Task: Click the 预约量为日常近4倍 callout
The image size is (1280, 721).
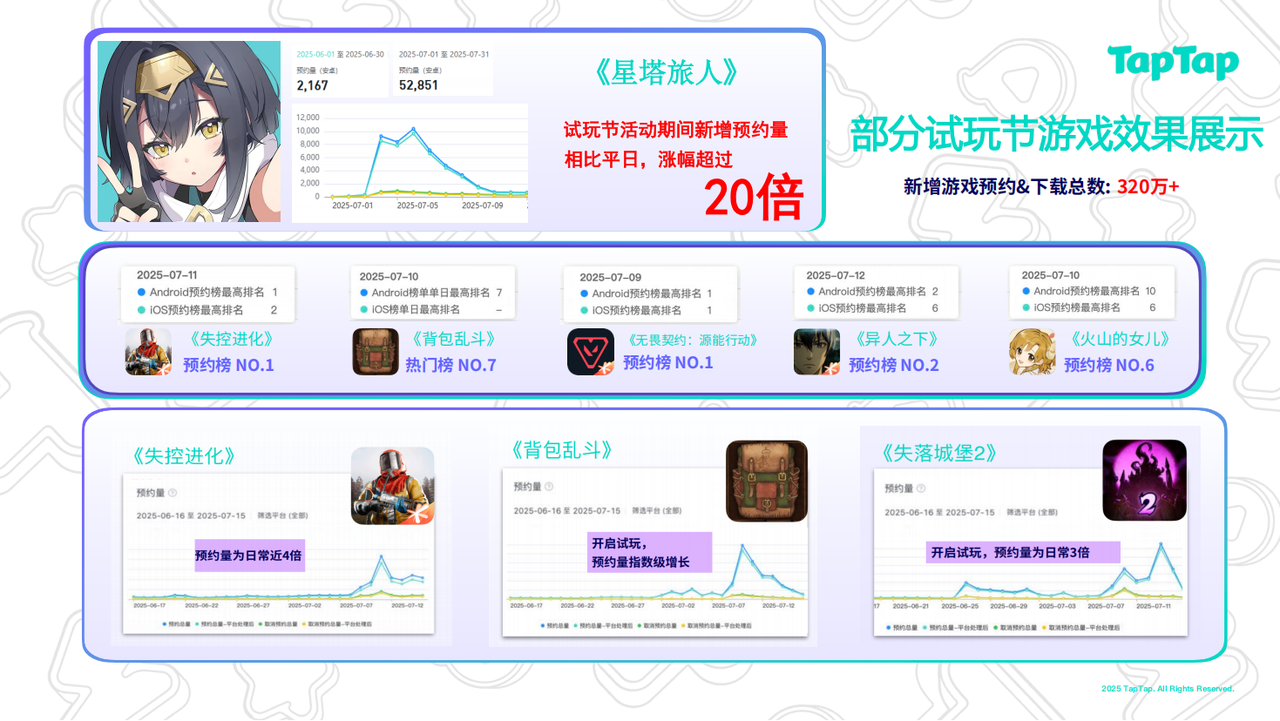Action: click(249, 555)
